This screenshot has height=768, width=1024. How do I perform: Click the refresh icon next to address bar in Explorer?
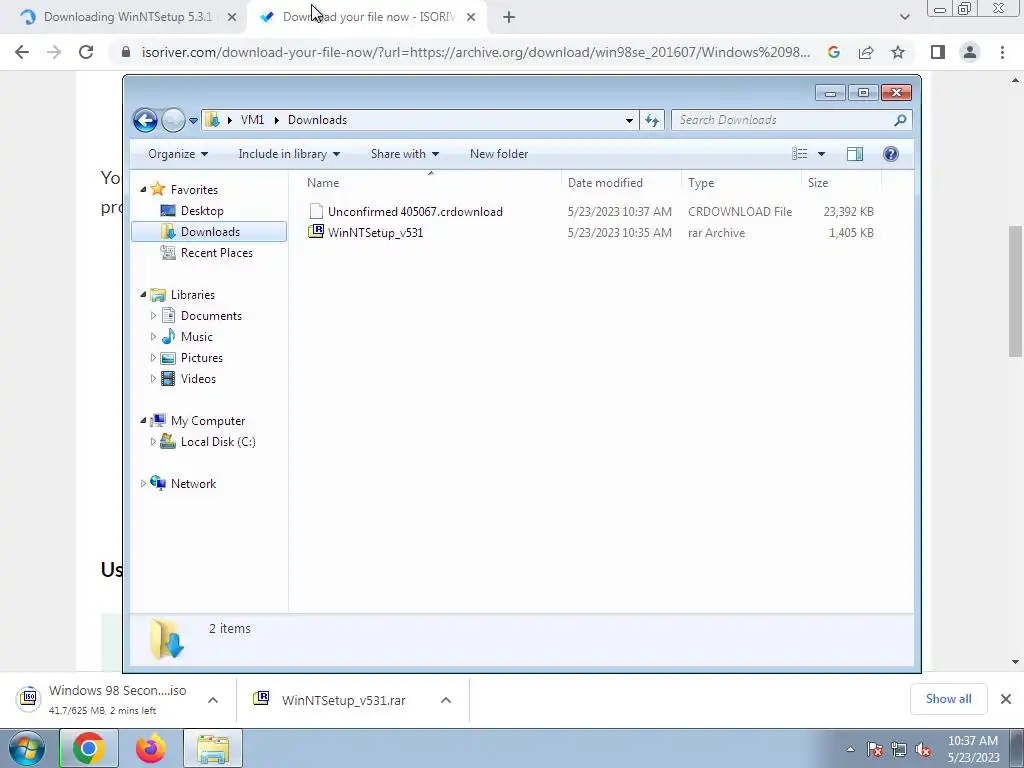(652, 120)
